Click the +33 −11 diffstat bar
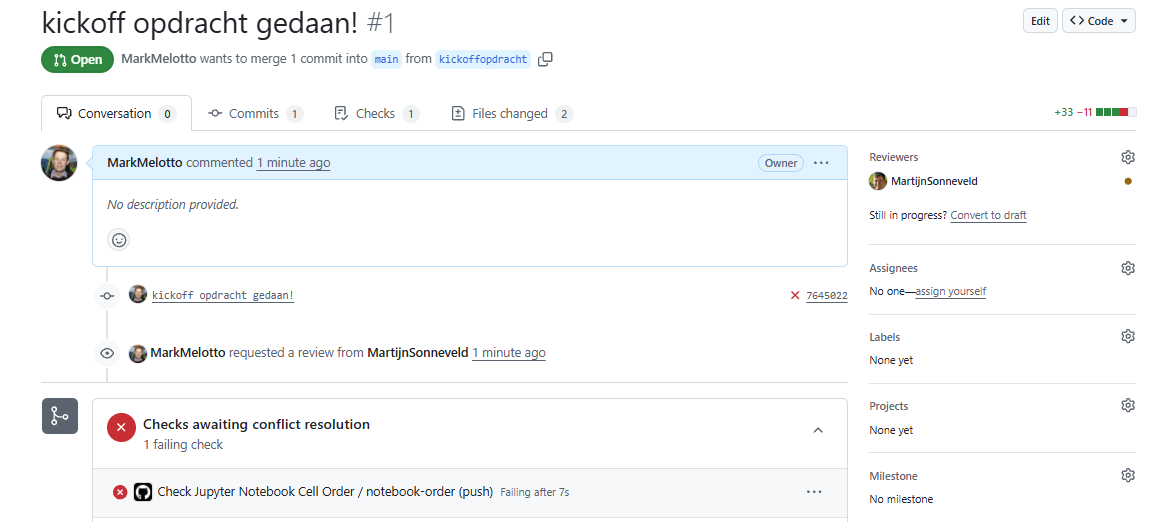Viewport: 1164px width, 522px height. click(x=1095, y=113)
